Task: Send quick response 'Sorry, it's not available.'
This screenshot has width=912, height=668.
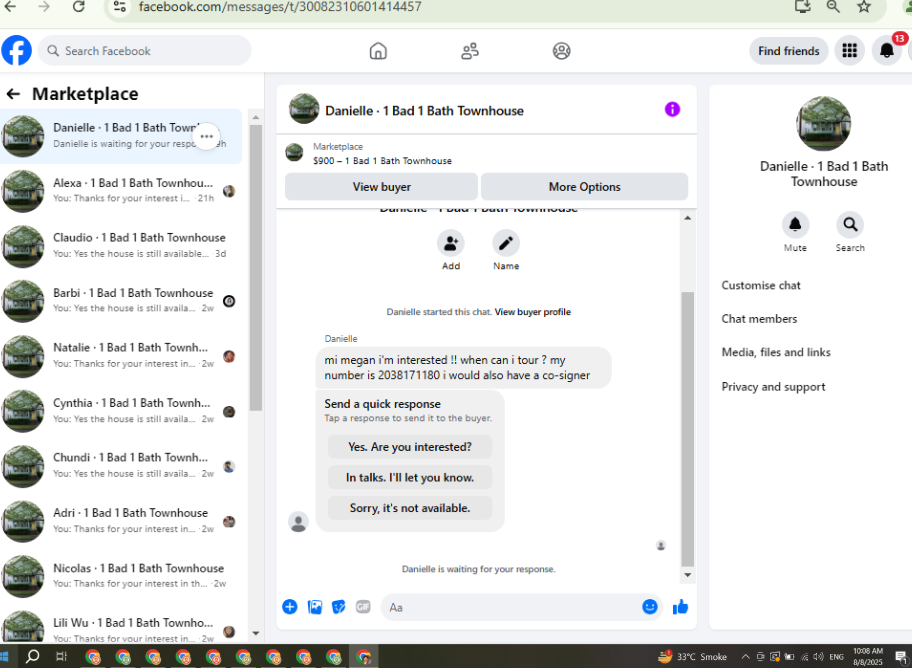Action: pyautogui.click(x=410, y=508)
